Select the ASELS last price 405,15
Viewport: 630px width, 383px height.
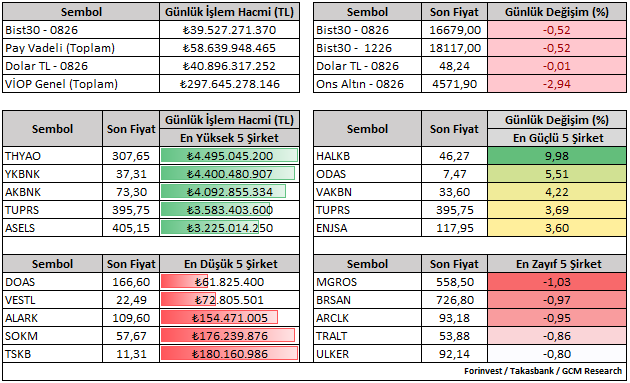[x=131, y=228]
